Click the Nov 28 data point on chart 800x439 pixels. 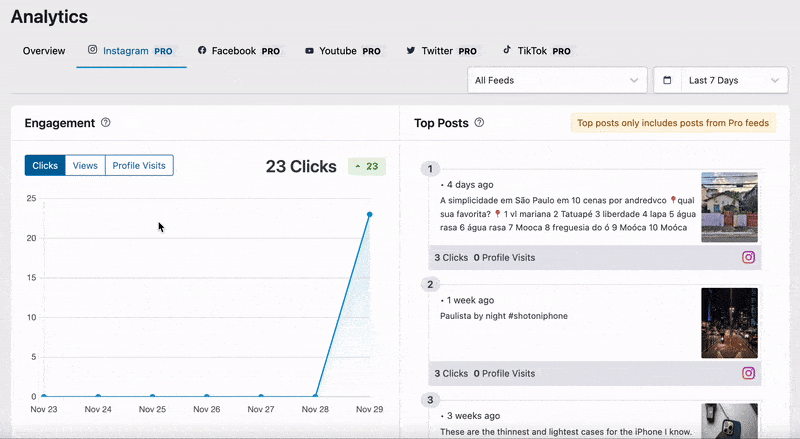pos(315,396)
